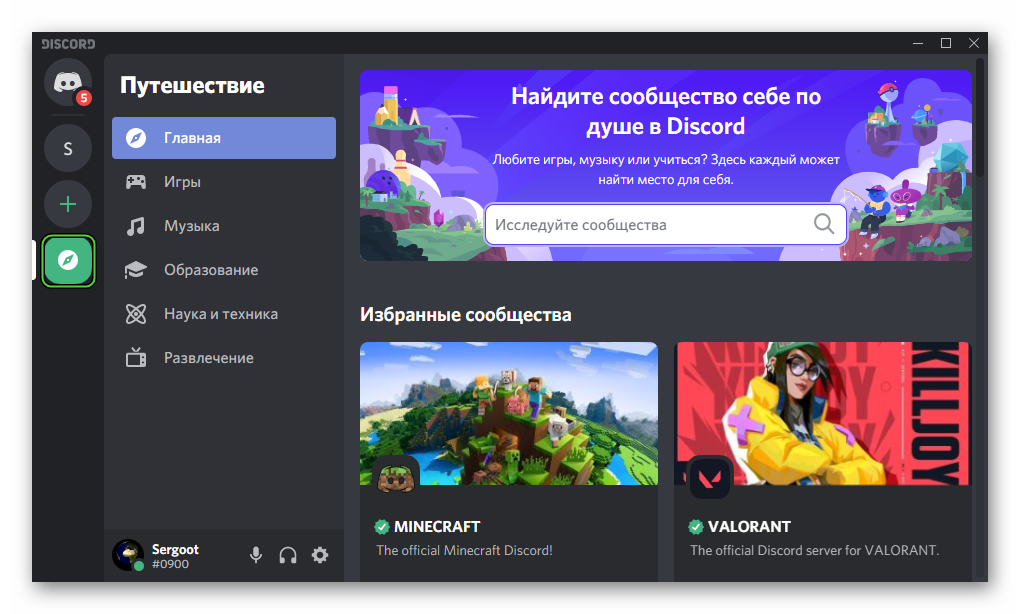This screenshot has width=1020, height=614.
Task: Open the server labeled S
Action: click(x=68, y=149)
